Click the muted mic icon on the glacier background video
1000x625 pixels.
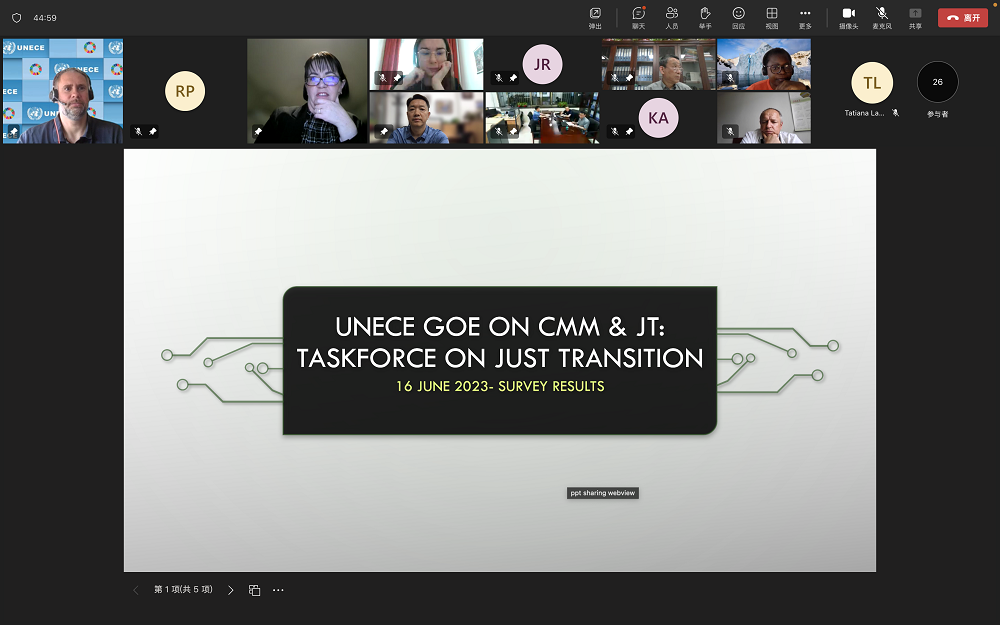(x=731, y=78)
